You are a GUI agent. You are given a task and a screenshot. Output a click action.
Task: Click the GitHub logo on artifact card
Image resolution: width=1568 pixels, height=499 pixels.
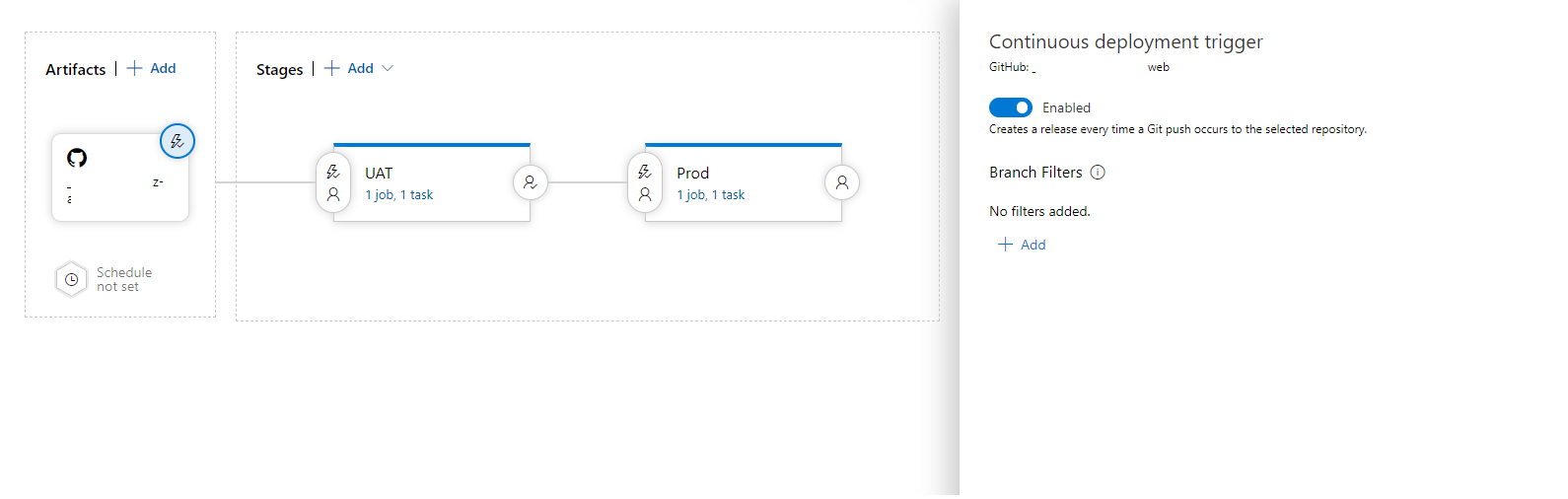pyautogui.click(x=77, y=158)
